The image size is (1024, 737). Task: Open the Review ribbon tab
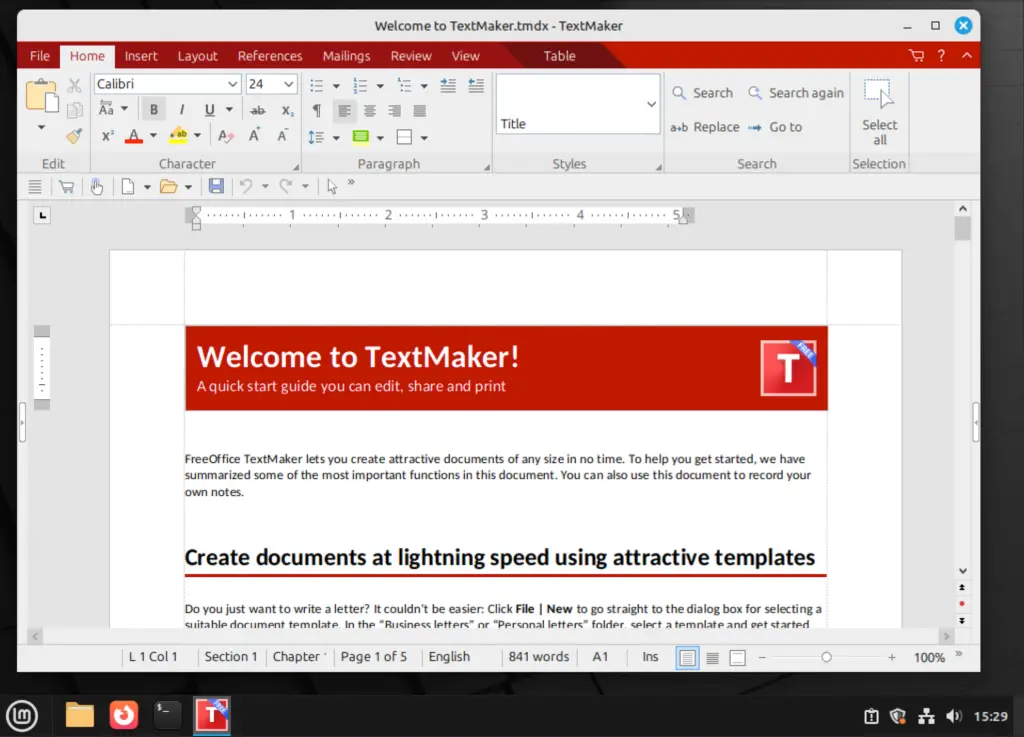[x=411, y=56]
